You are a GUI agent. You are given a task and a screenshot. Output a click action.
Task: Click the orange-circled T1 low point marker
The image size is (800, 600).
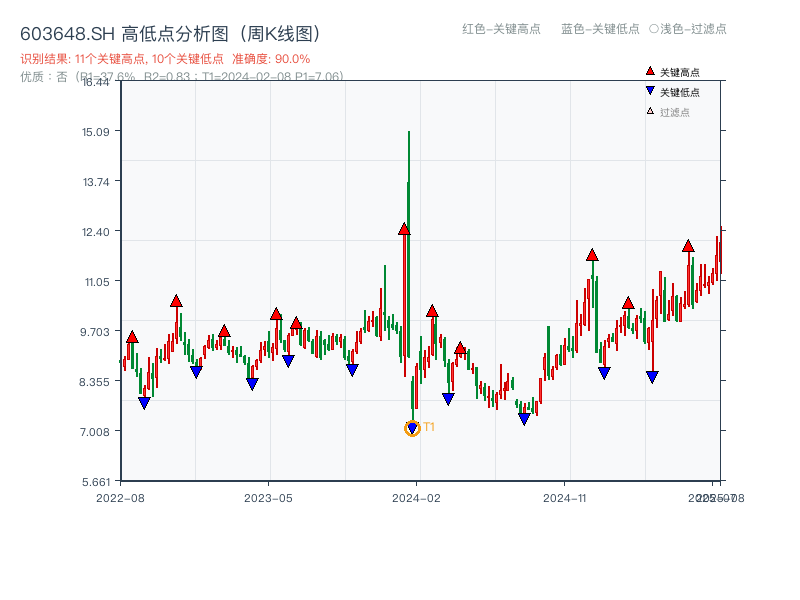coord(412,428)
